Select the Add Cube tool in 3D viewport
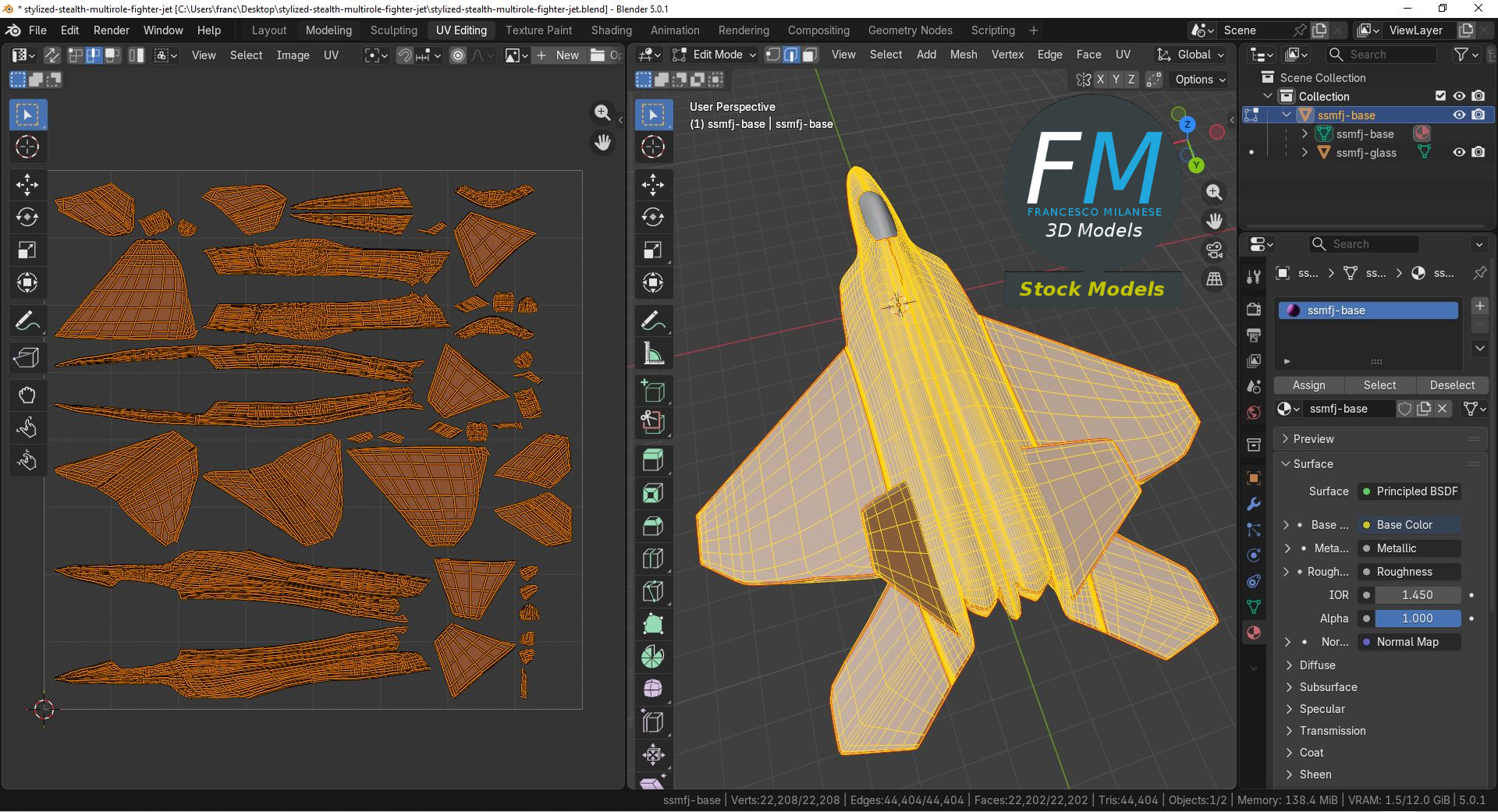Viewport: 1498px width, 812px height. coord(653,390)
